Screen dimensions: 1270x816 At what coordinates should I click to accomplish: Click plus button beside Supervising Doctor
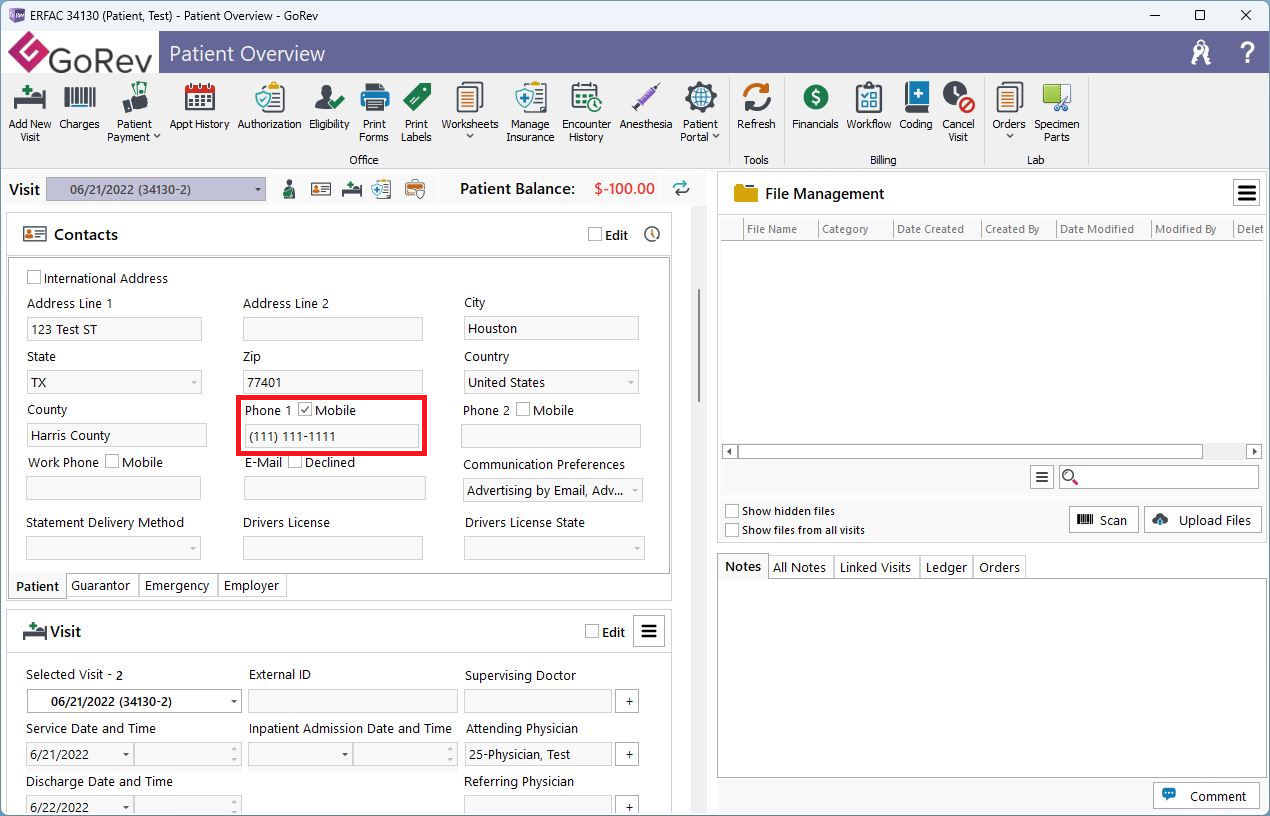pyautogui.click(x=629, y=701)
